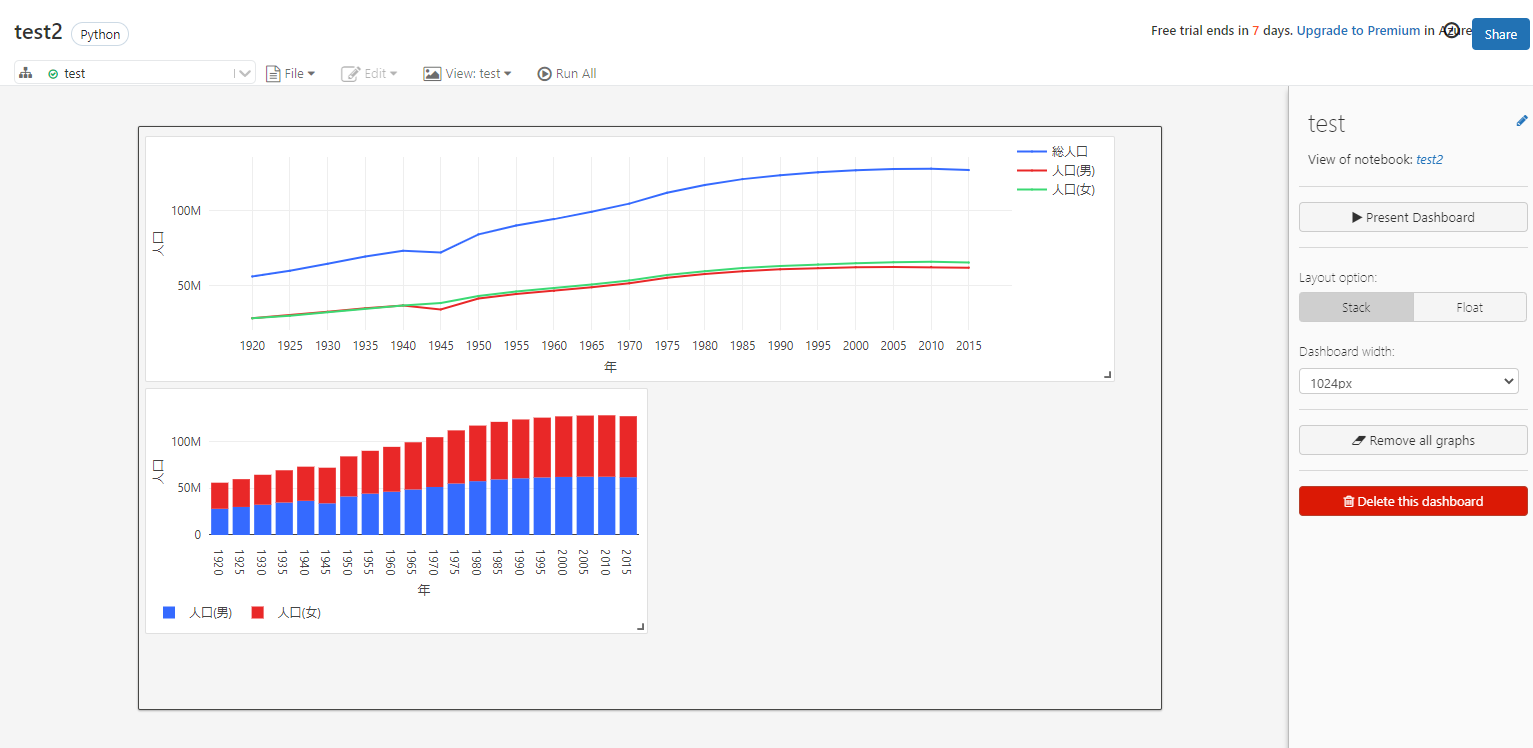This screenshot has width=1533, height=748.
Task: Follow the Upgrade to Premium link
Action: point(1358,30)
